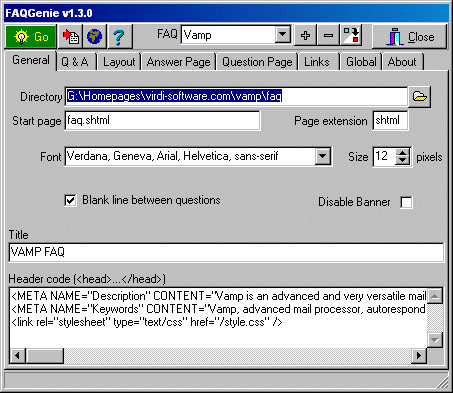The width and height of the screenshot is (453, 393).
Task: Switch to the Links tab
Action: (x=317, y=62)
